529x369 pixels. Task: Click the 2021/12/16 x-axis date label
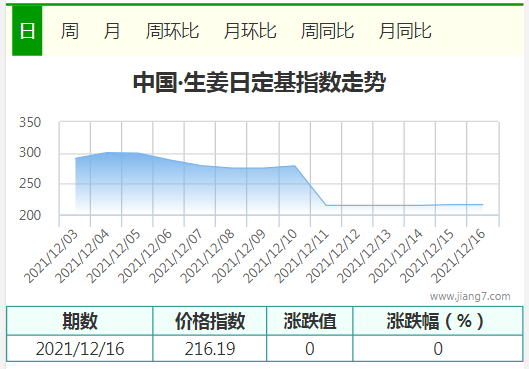[457, 256]
